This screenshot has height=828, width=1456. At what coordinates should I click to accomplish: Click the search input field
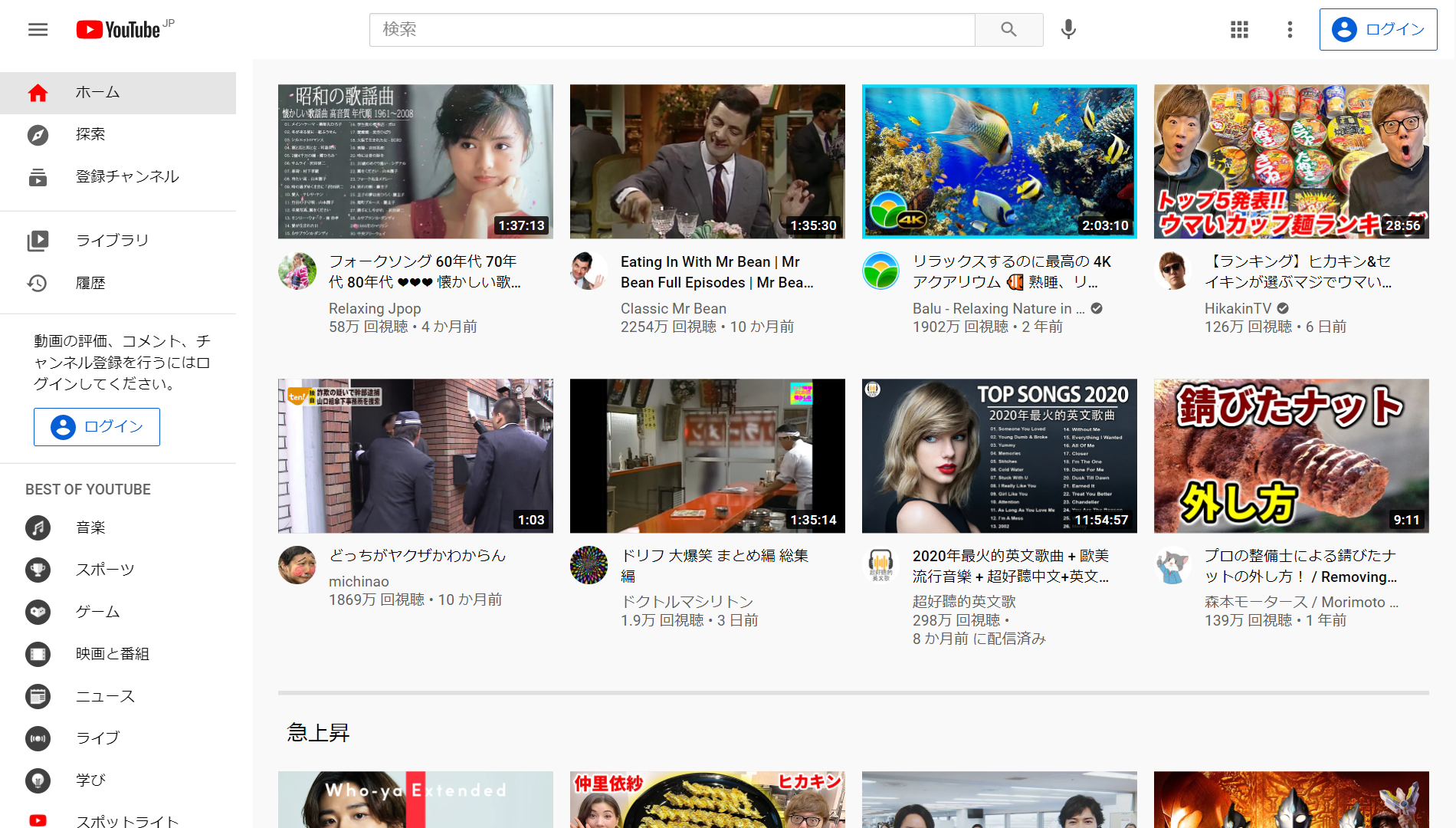(x=672, y=29)
